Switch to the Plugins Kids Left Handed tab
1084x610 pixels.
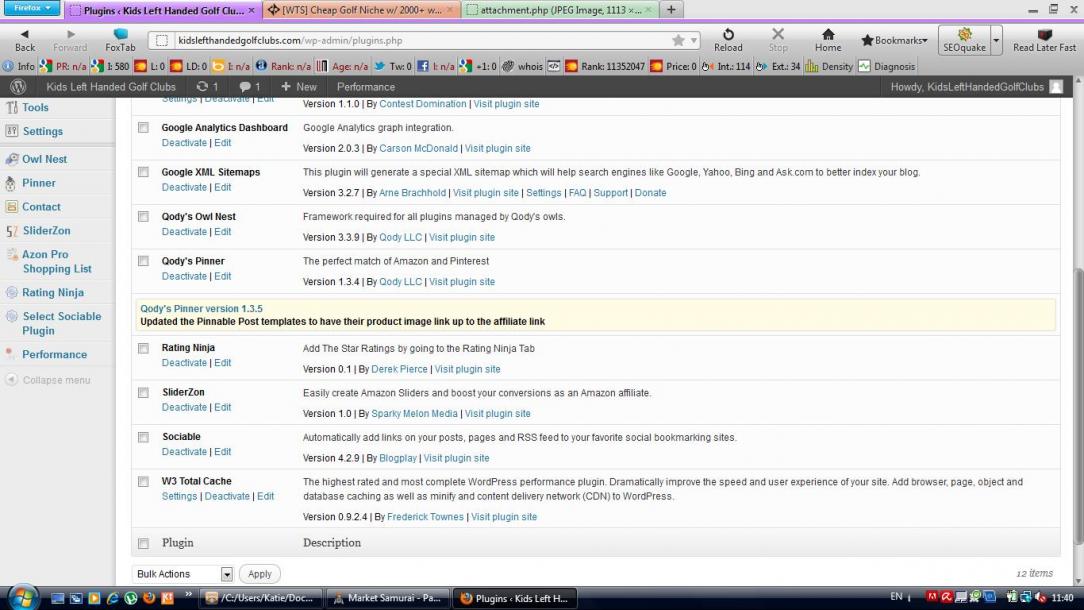(x=163, y=10)
